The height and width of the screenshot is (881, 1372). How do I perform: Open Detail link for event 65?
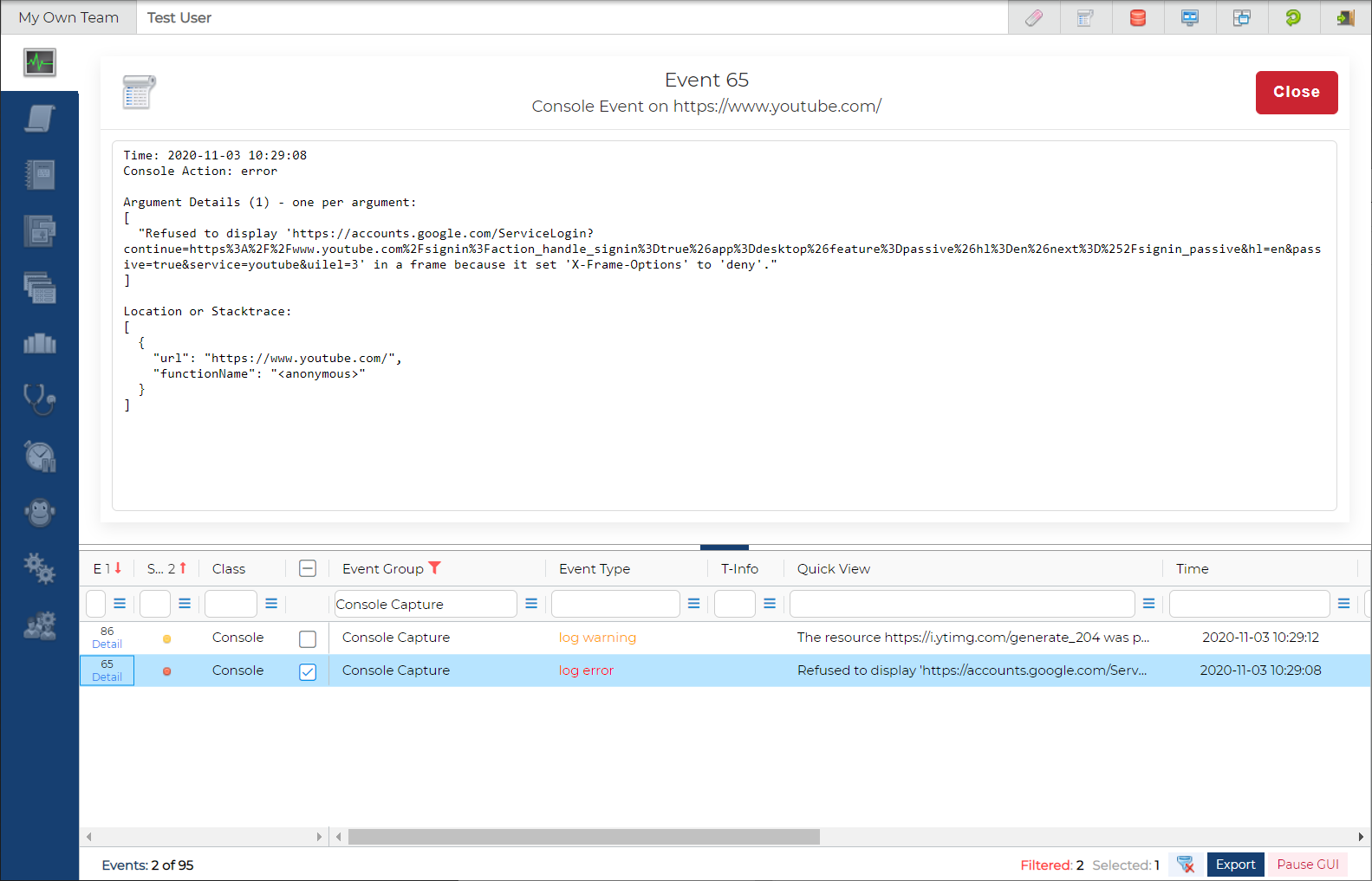pyautogui.click(x=107, y=677)
